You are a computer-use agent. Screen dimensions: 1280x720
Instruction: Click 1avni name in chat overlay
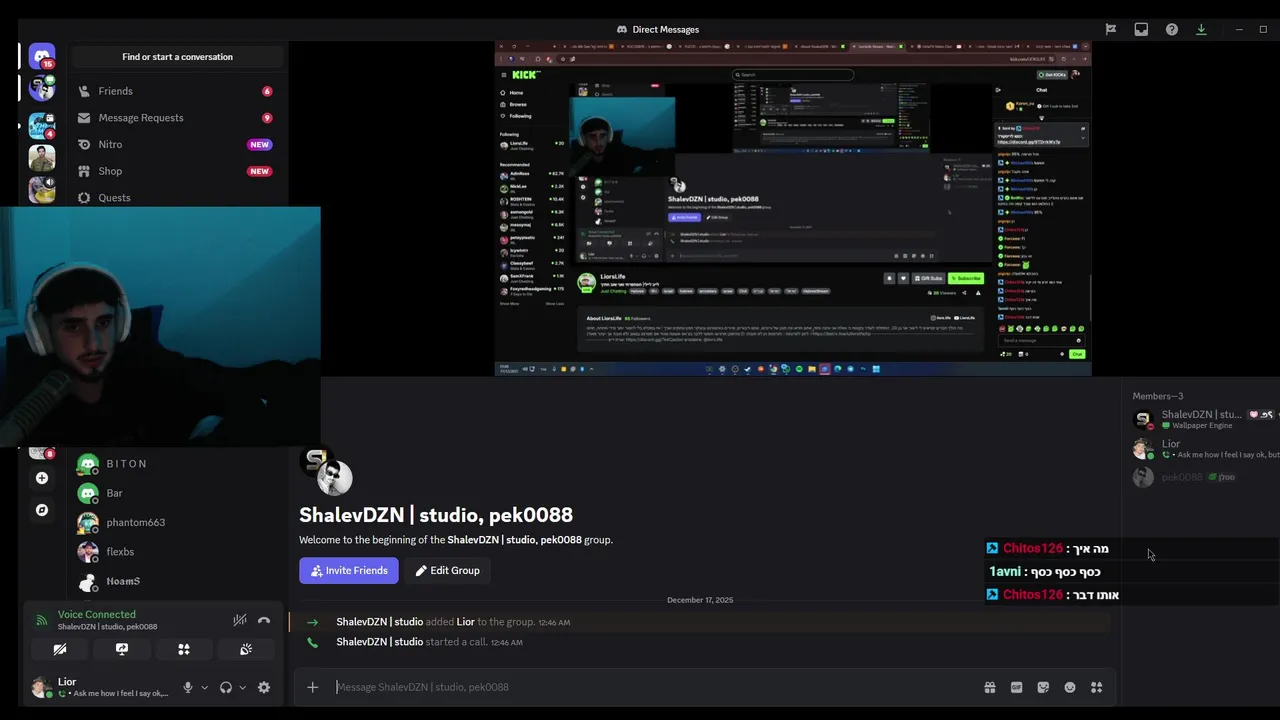coord(1005,571)
